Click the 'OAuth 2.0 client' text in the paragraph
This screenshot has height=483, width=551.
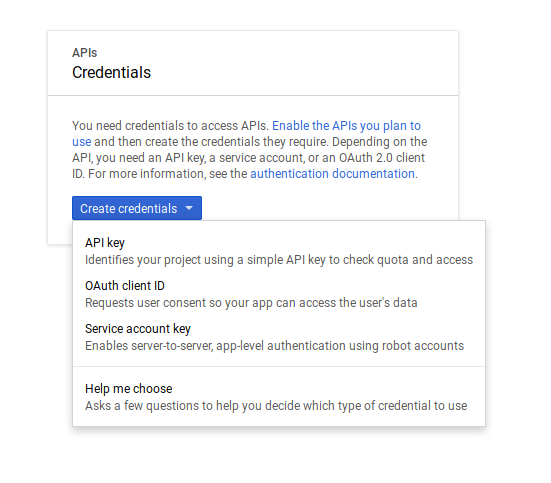click(x=382, y=157)
